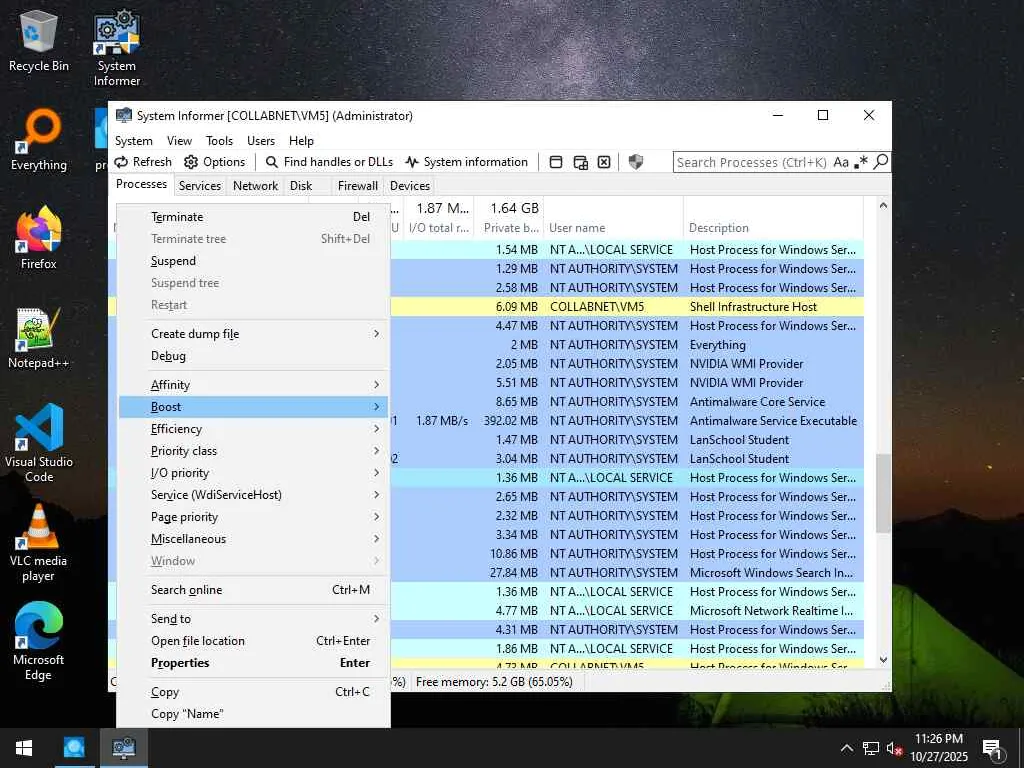
Task: Choose Suspend in the context menu
Action: pos(253,261)
